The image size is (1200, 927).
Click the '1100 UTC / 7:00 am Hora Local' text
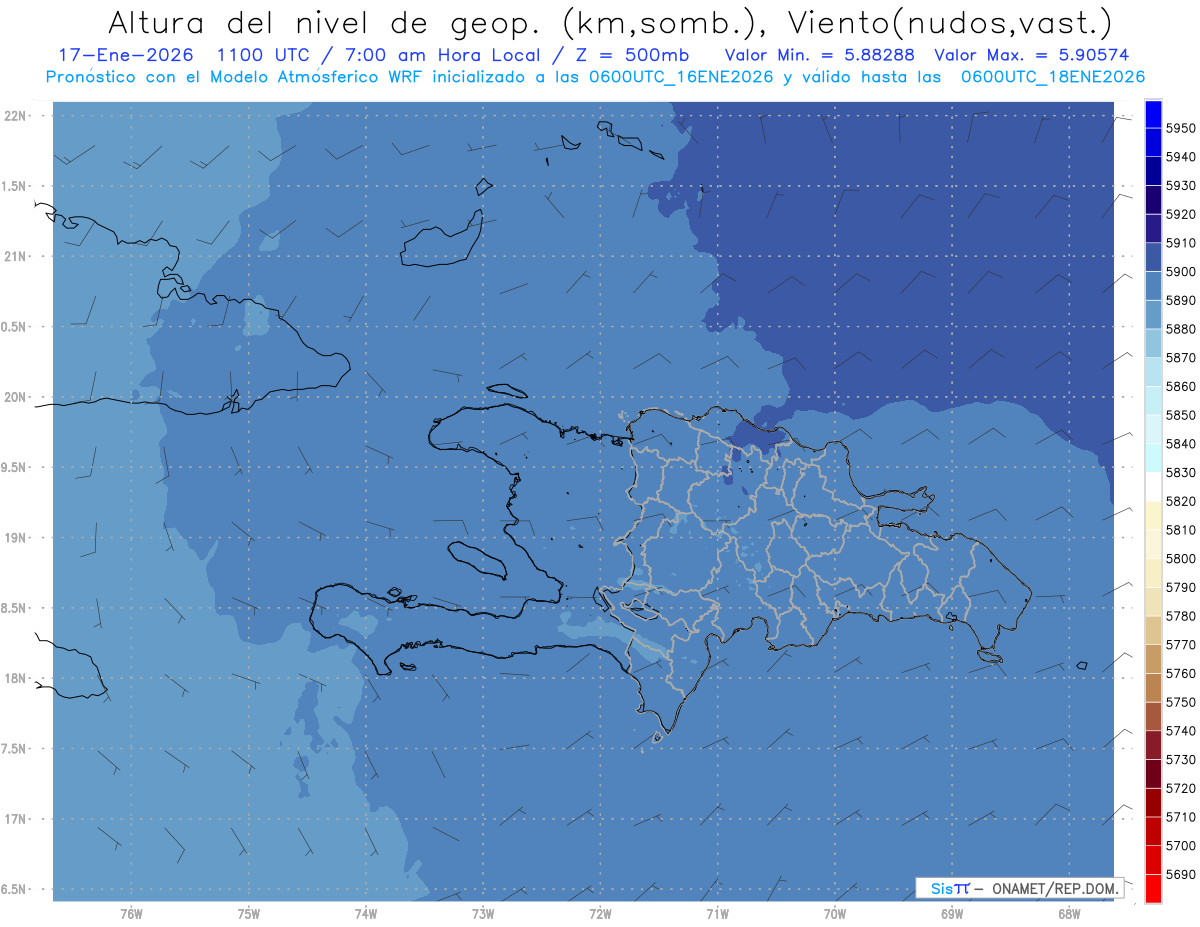pyautogui.click(x=378, y=54)
